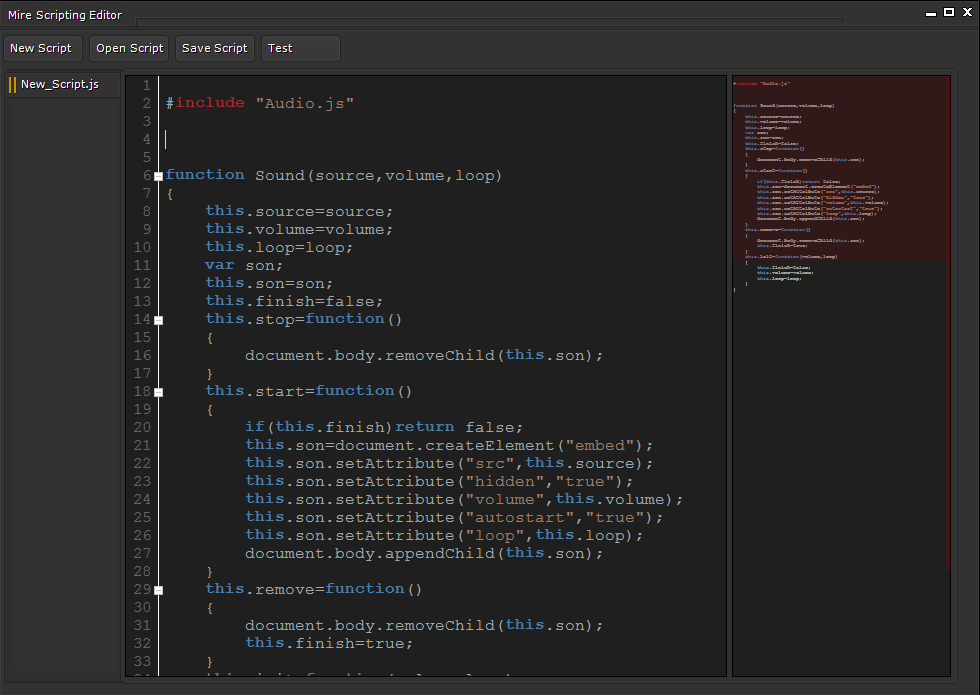The width and height of the screenshot is (980, 695).
Task: Click line number 2 in the gutter
Action: coord(147,103)
